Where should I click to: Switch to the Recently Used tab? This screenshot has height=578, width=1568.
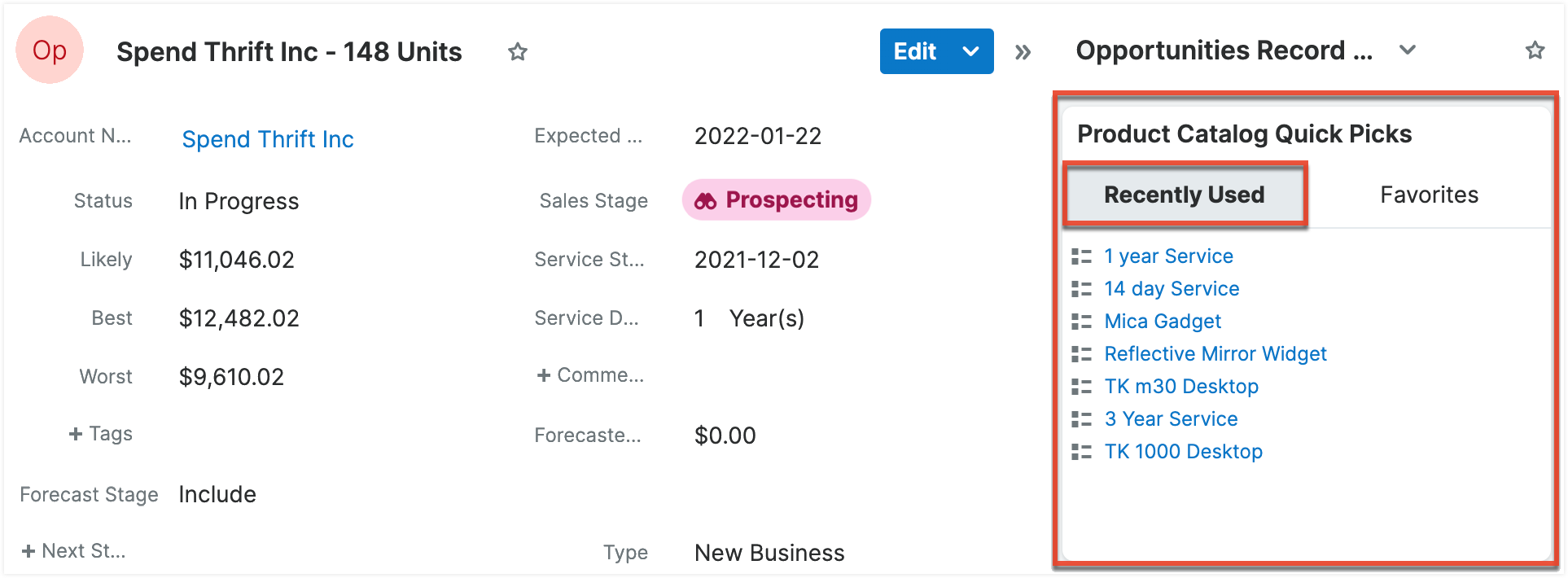(1184, 195)
